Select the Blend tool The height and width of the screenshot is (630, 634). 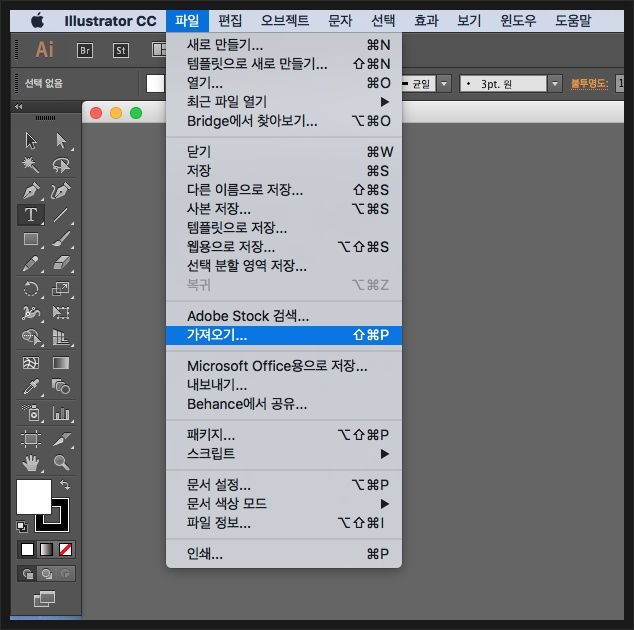click(x=61, y=387)
